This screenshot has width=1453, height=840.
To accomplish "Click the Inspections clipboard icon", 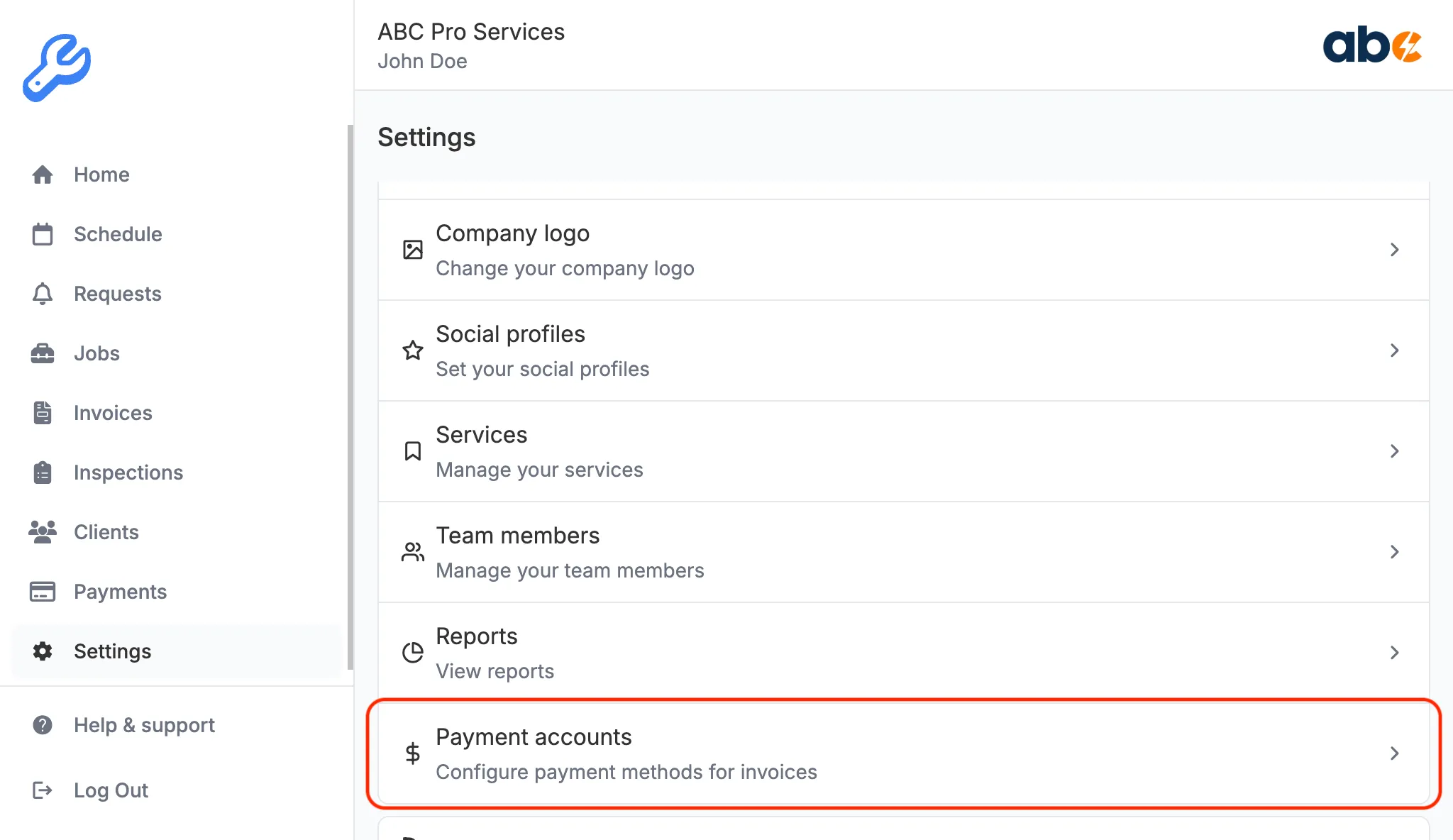I will [43, 472].
